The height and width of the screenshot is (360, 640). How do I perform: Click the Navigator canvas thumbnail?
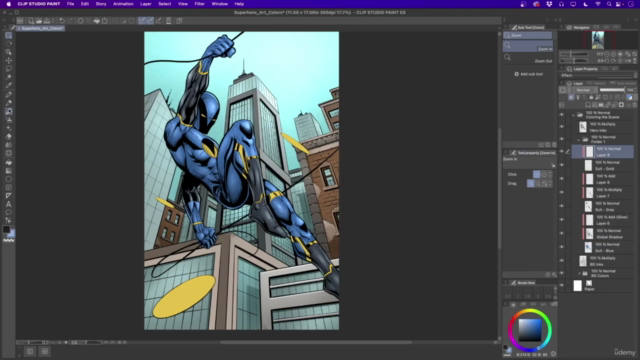tap(598, 40)
